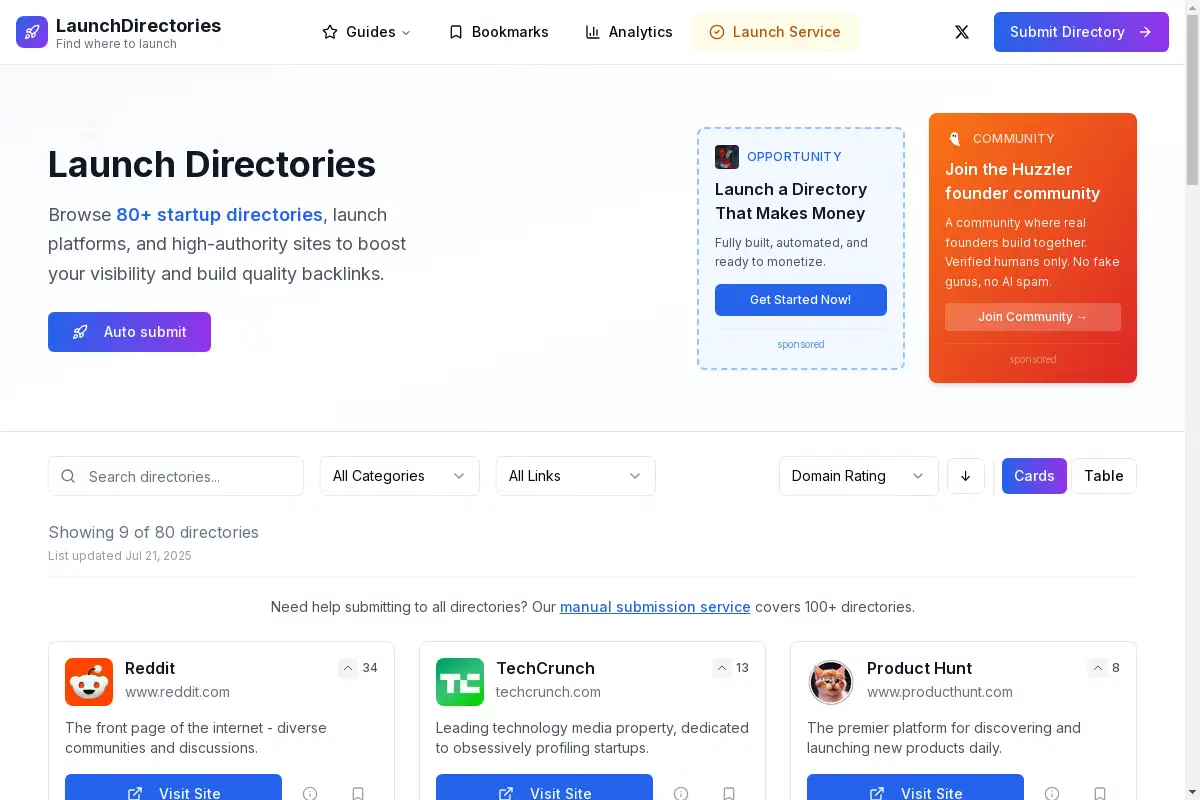Toggle the sort direction arrow button
Image resolution: width=1200 pixels, height=800 pixels.
966,476
